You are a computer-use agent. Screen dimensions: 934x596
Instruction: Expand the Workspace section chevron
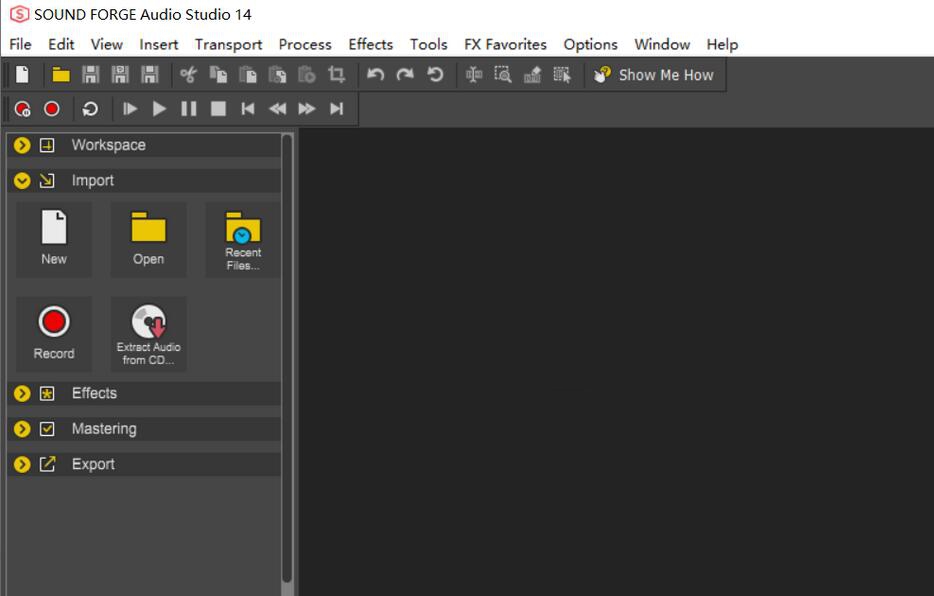tap(22, 145)
